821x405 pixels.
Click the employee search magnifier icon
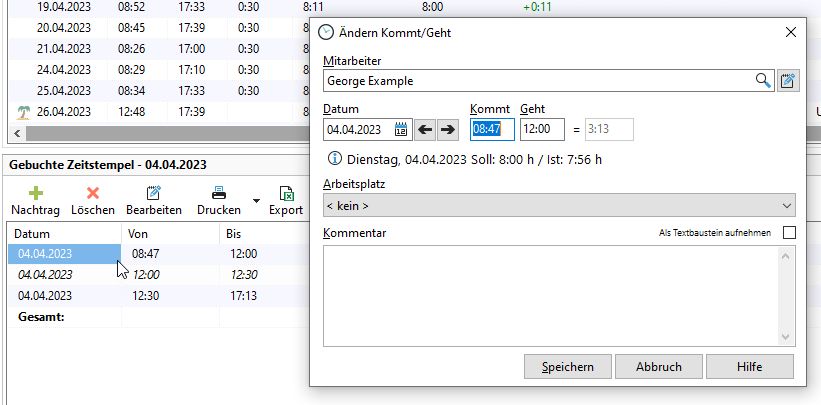pos(763,81)
